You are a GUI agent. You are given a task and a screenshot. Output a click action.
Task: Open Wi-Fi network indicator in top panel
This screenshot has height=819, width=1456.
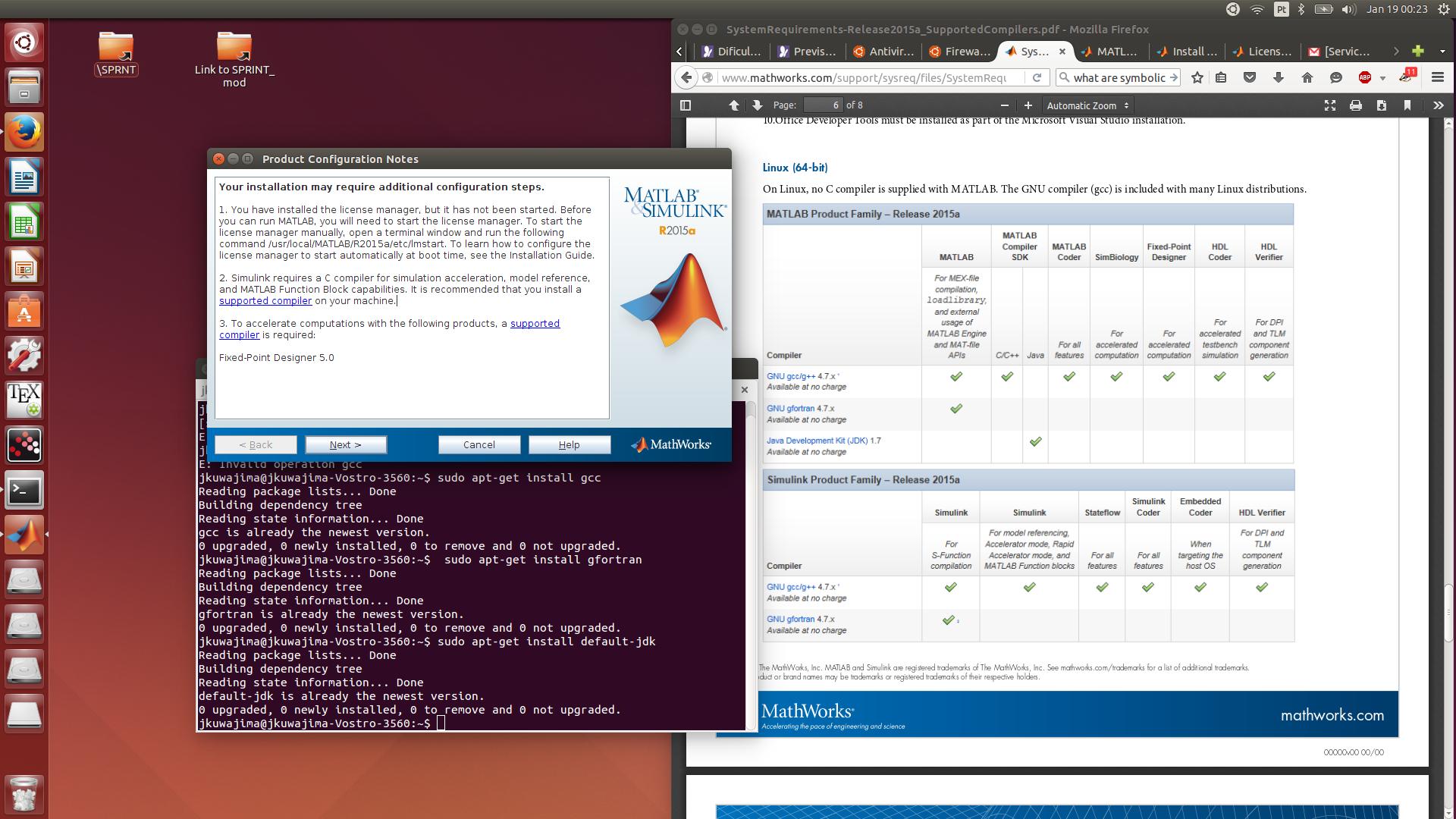(x=1257, y=9)
